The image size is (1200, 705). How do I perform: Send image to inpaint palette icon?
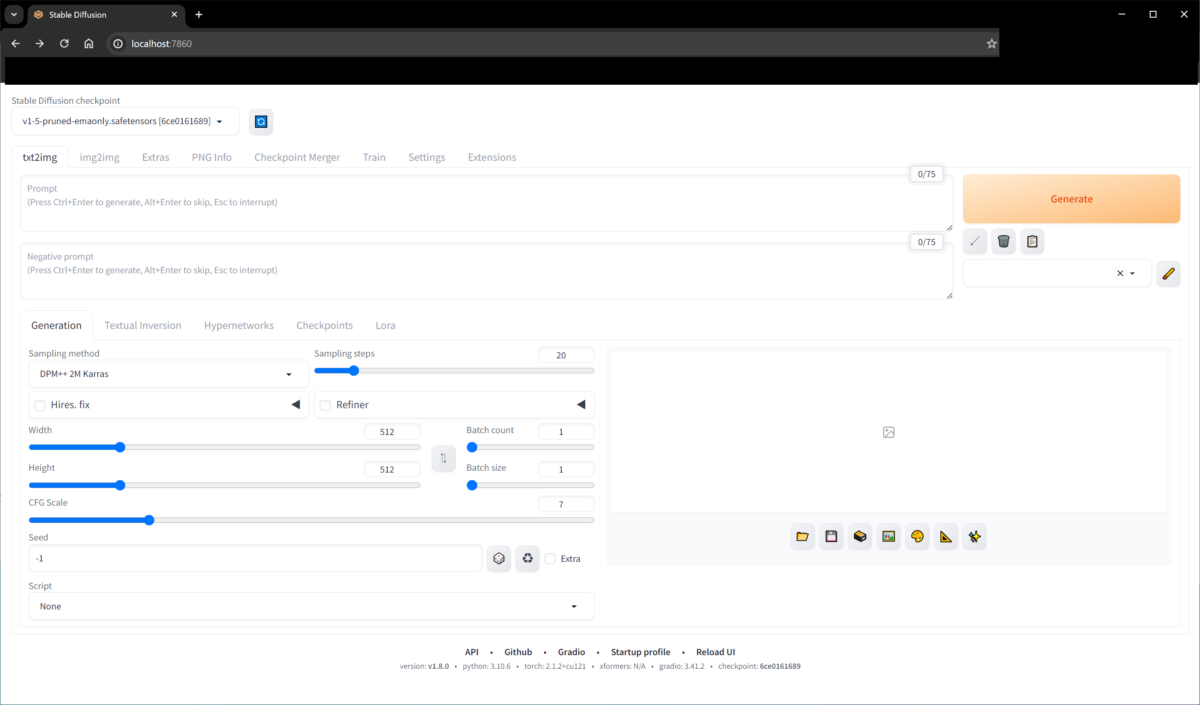coord(917,537)
